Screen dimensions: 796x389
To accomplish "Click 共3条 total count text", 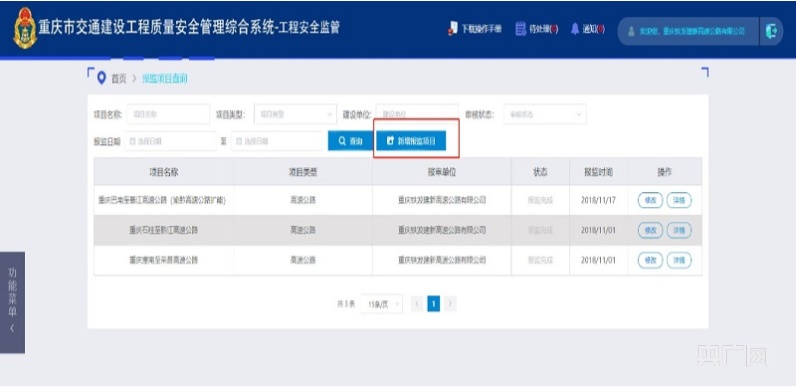I will point(346,304).
